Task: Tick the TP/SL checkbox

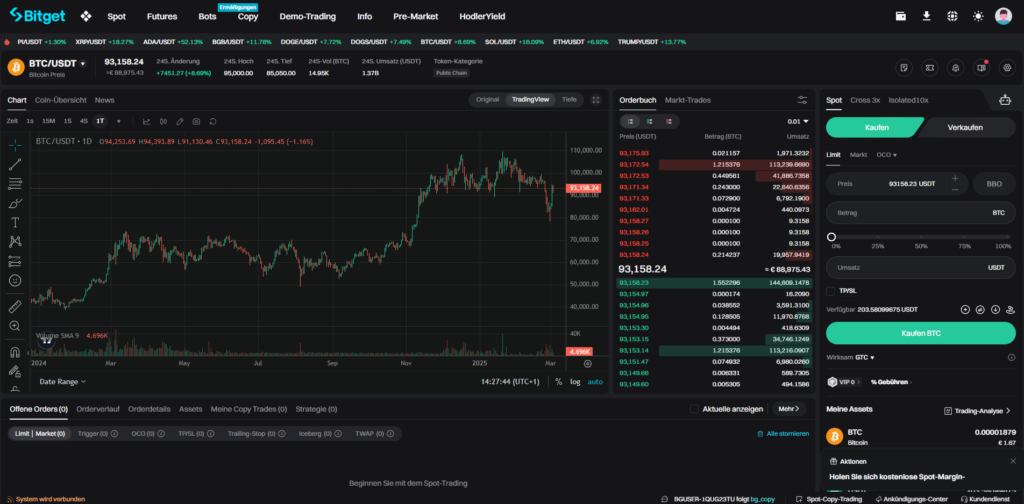Action: [831, 291]
